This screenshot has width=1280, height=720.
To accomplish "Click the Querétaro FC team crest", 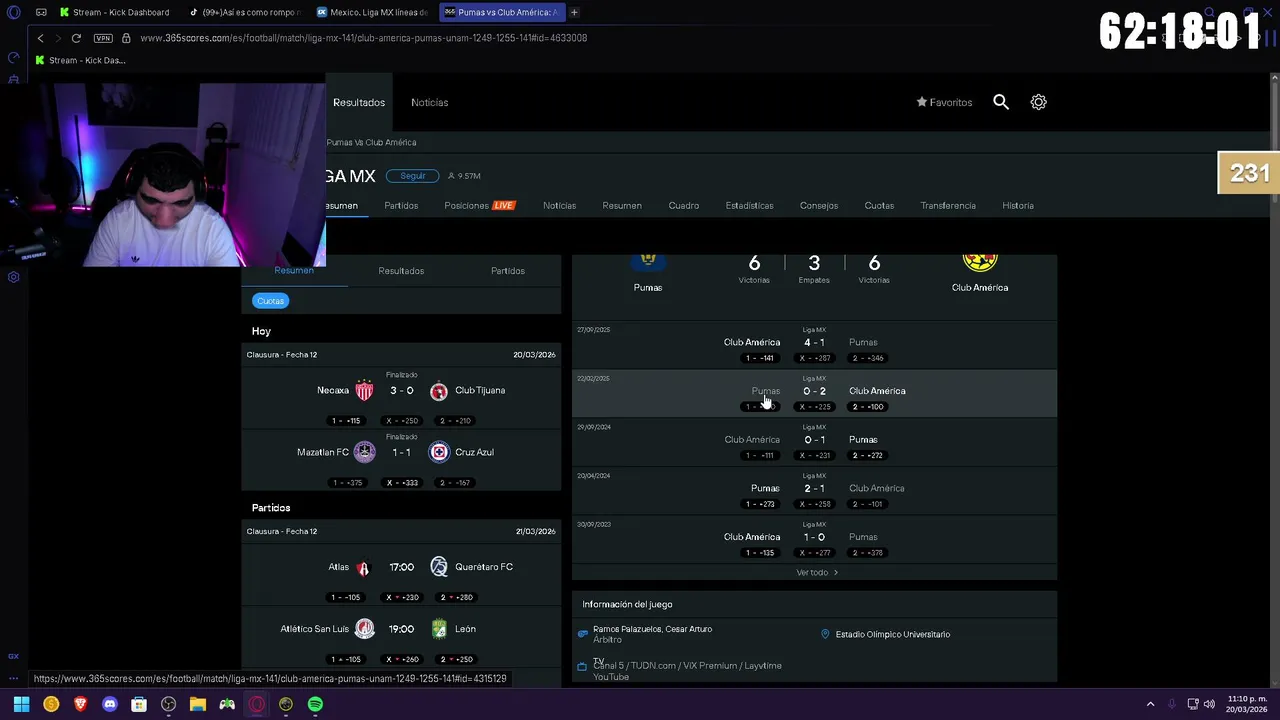I will pyautogui.click(x=439, y=567).
